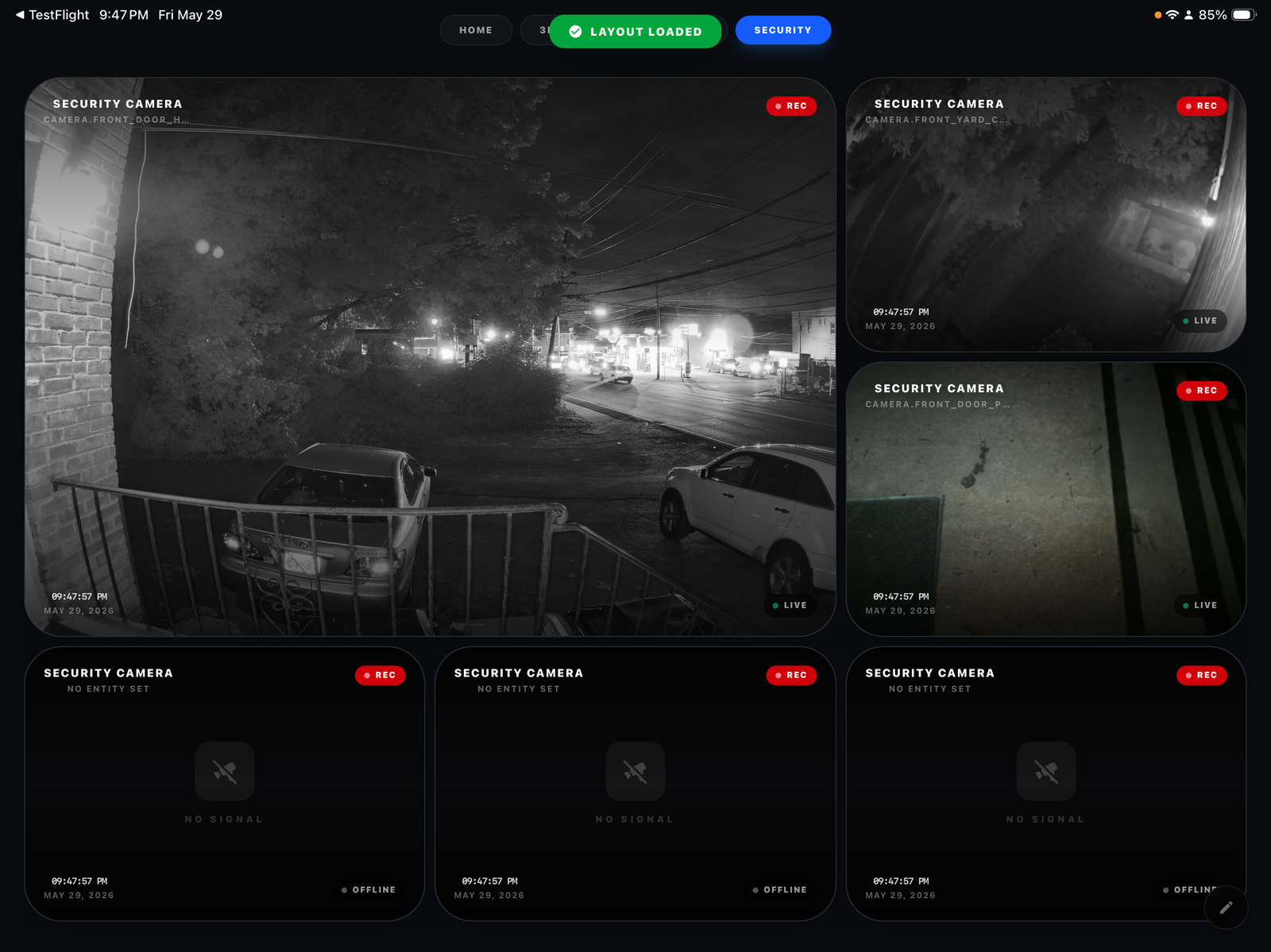The width and height of the screenshot is (1271, 952).
Task: Tap OFFLINE badge on bottom-left camera card
Action: pyautogui.click(x=369, y=890)
